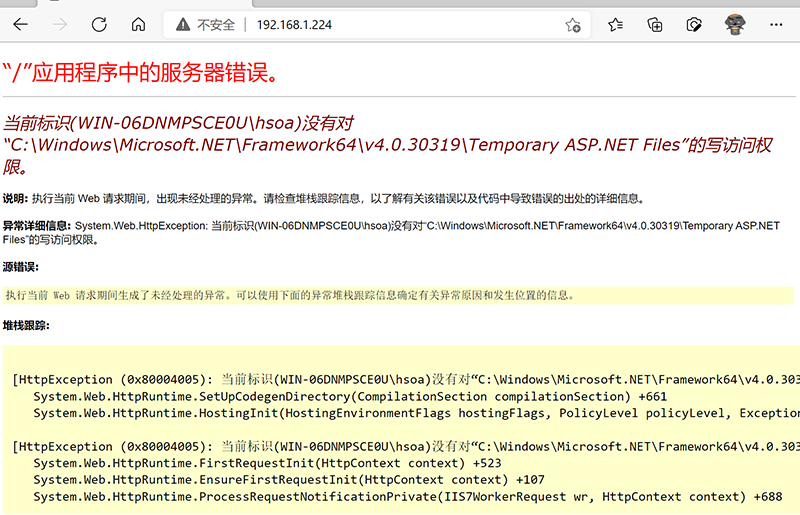
Task: Reload the current page
Action: click(99, 24)
